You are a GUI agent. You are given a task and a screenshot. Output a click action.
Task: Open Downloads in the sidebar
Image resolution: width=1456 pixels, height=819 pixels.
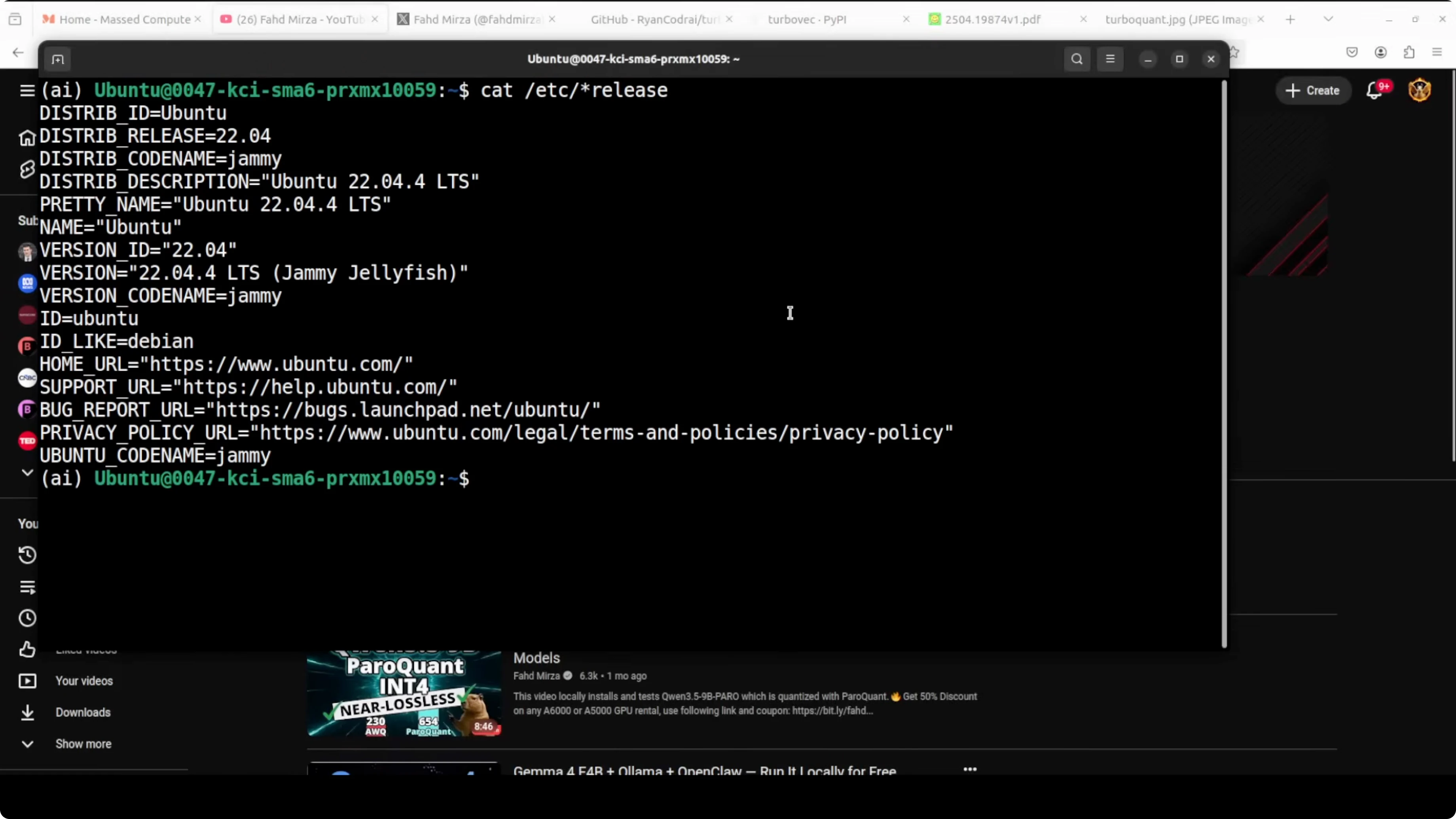(x=83, y=712)
